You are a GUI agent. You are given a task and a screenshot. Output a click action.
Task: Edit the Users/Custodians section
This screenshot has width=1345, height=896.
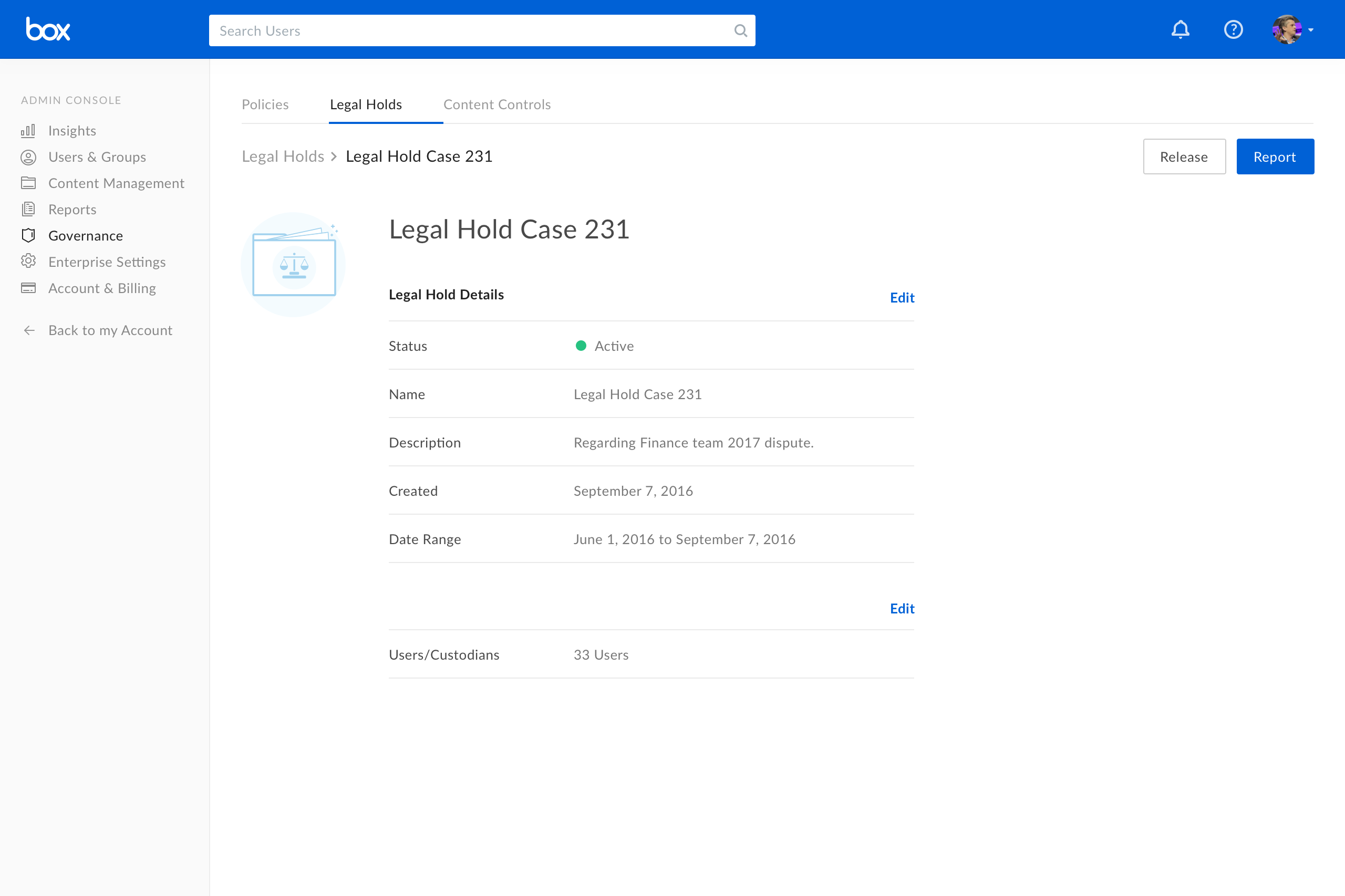[902, 609]
